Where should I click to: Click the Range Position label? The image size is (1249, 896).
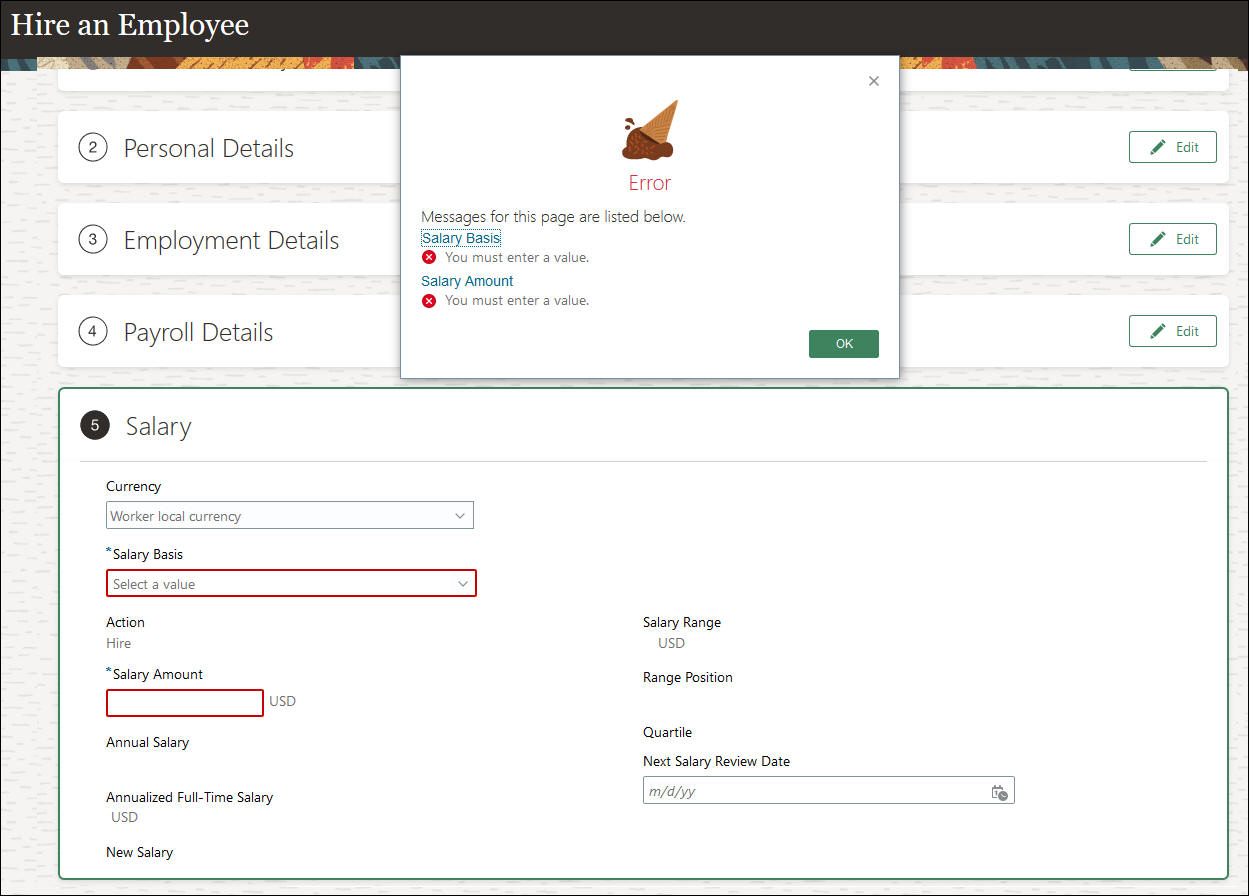click(688, 677)
